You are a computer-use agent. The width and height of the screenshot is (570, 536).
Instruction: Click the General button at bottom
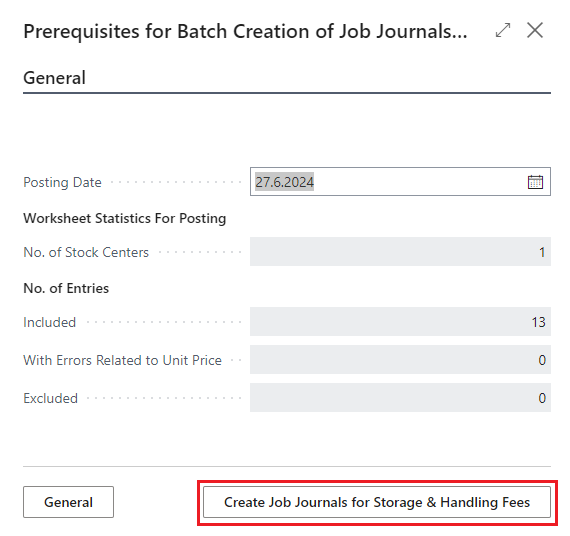68,502
